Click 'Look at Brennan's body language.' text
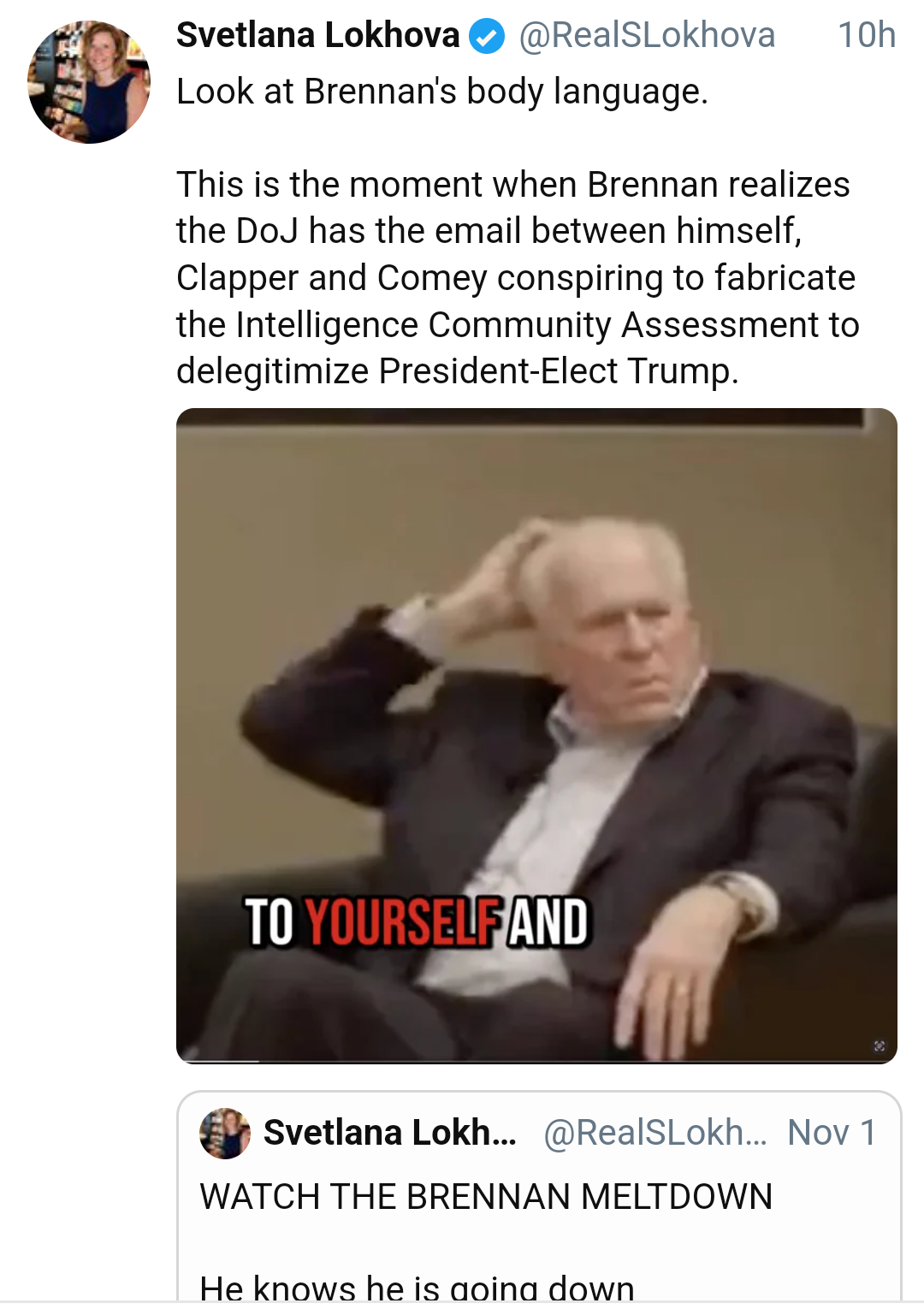 442,92
